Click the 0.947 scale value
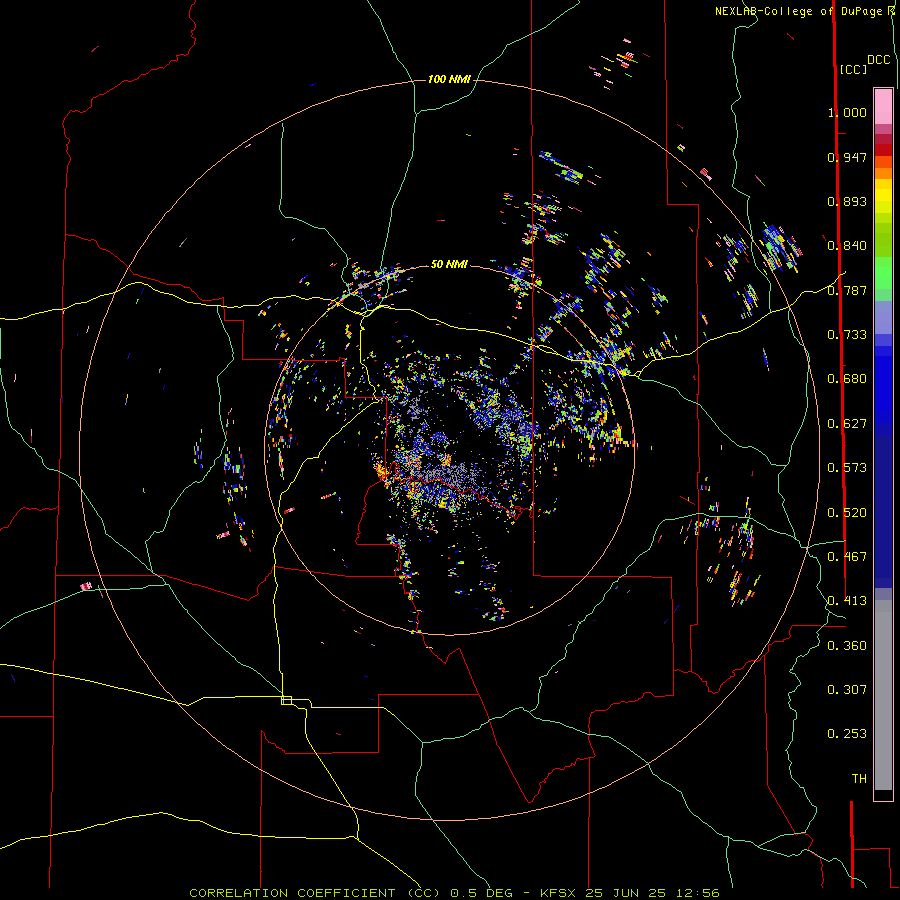Viewport: 900px width, 900px height. tap(847, 157)
